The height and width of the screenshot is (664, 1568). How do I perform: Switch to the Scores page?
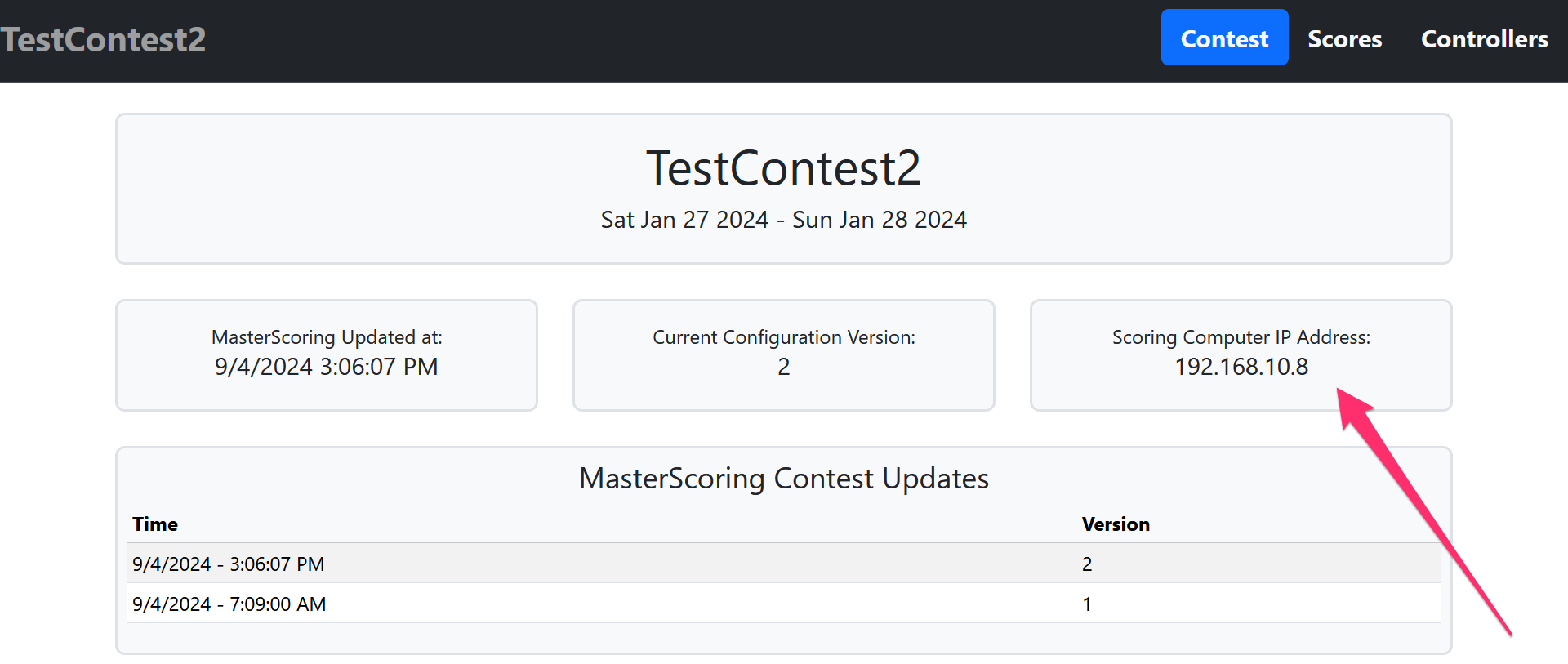[1344, 38]
